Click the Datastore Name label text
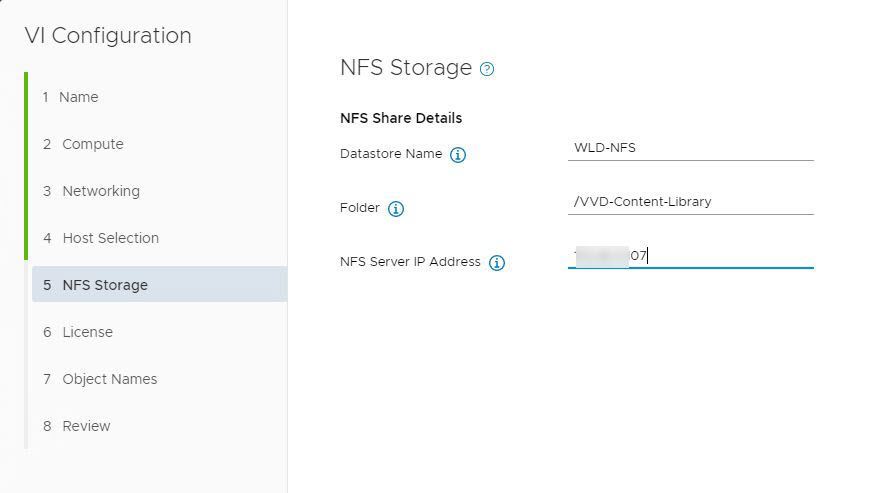 [391, 154]
